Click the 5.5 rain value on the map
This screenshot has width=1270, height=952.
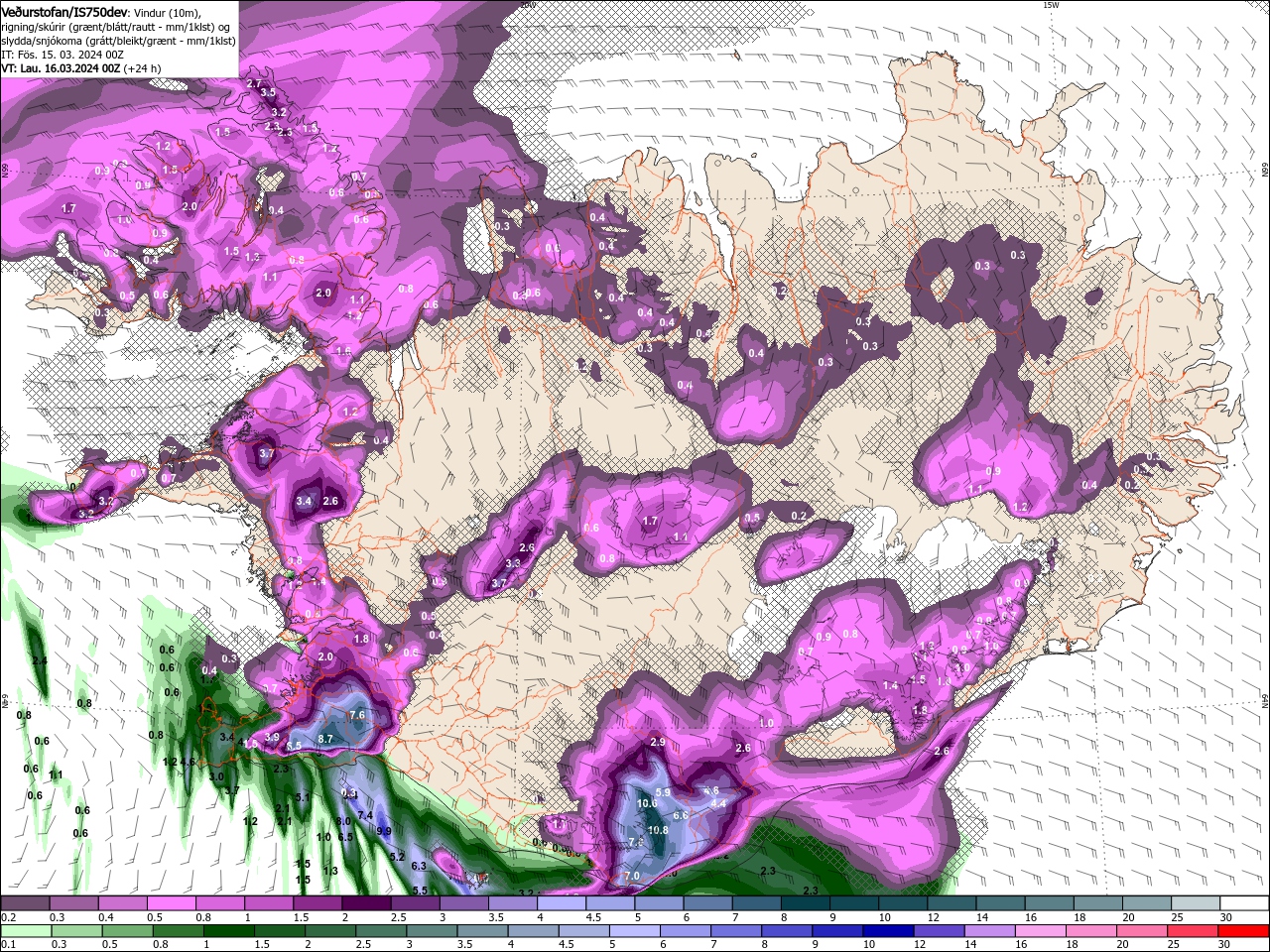point(420,891)
